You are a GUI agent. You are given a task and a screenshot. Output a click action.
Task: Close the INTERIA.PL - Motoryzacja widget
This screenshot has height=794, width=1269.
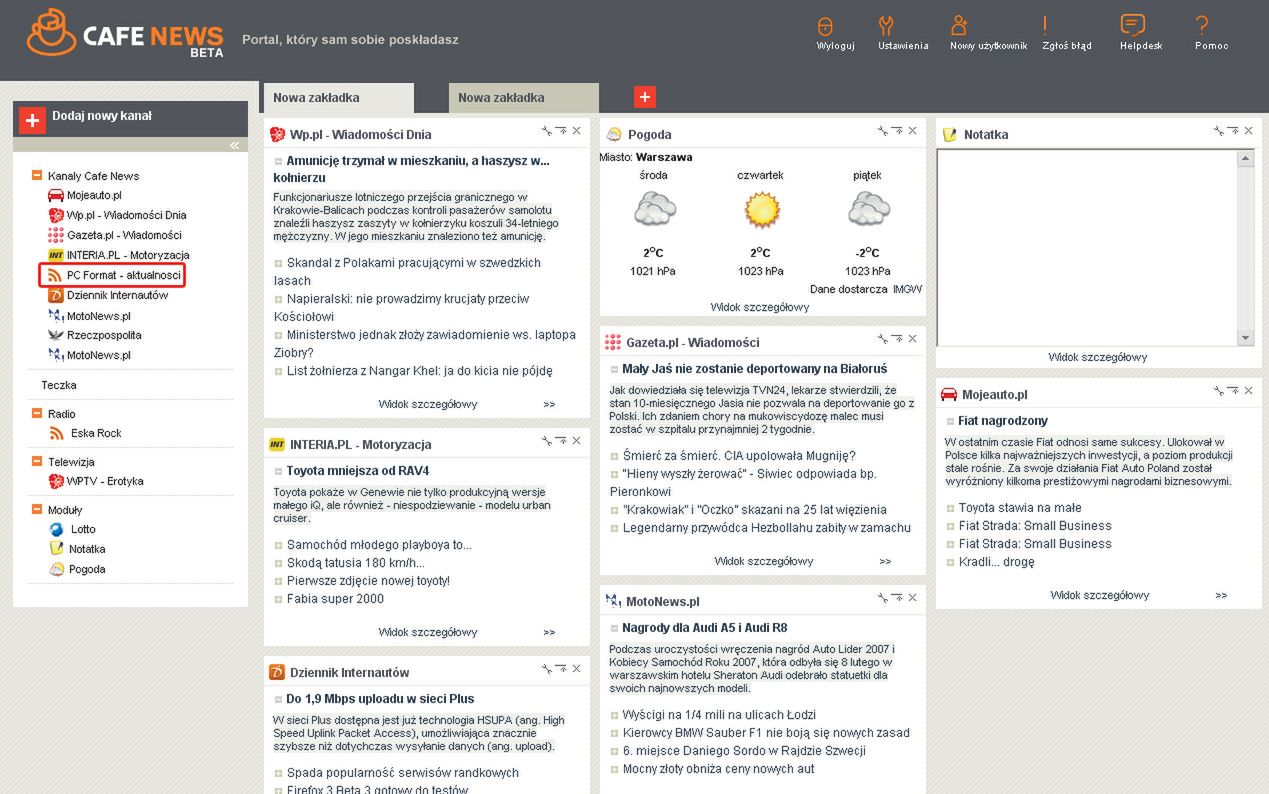point(576,441)
